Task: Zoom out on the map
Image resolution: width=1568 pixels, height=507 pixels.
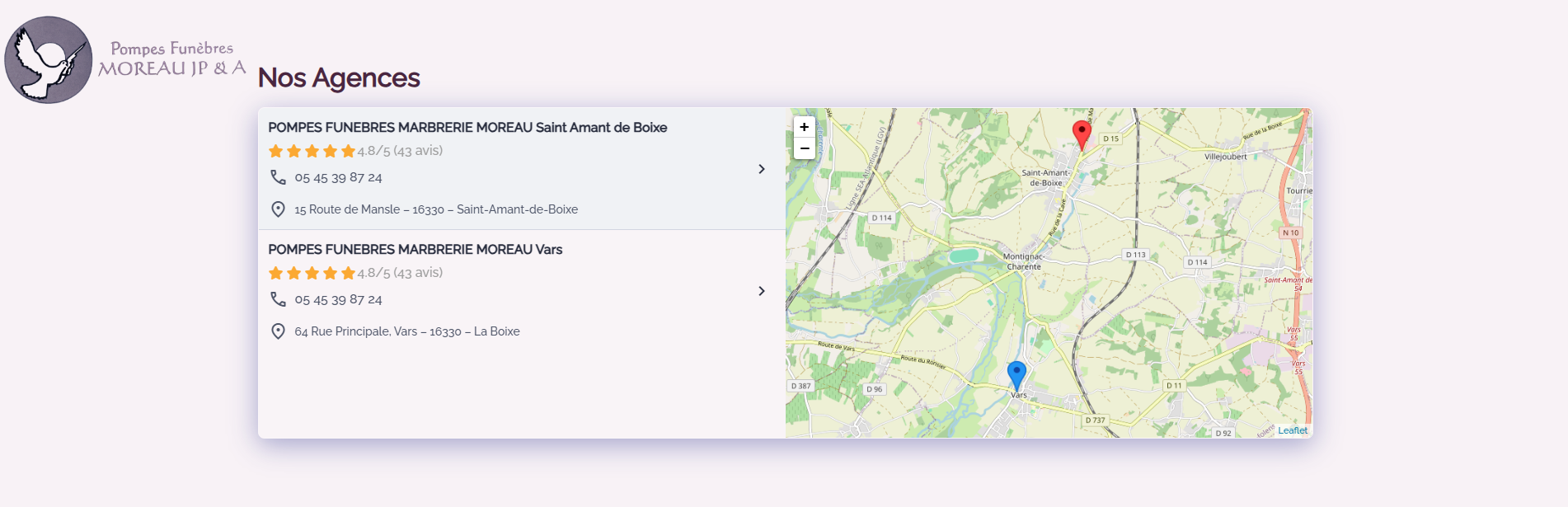Action: click(804, 148)
